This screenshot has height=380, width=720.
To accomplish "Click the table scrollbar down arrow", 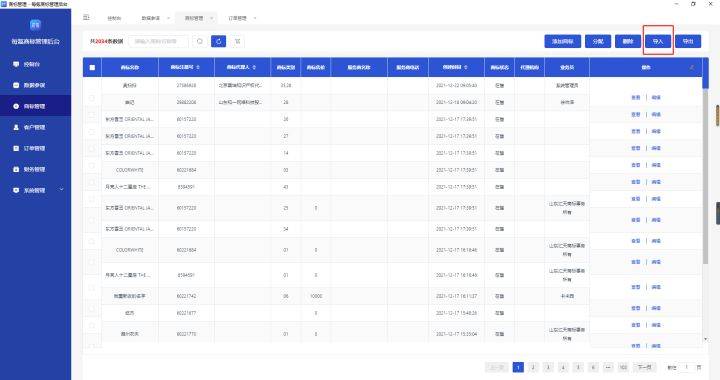I will [x=705, y=339].
